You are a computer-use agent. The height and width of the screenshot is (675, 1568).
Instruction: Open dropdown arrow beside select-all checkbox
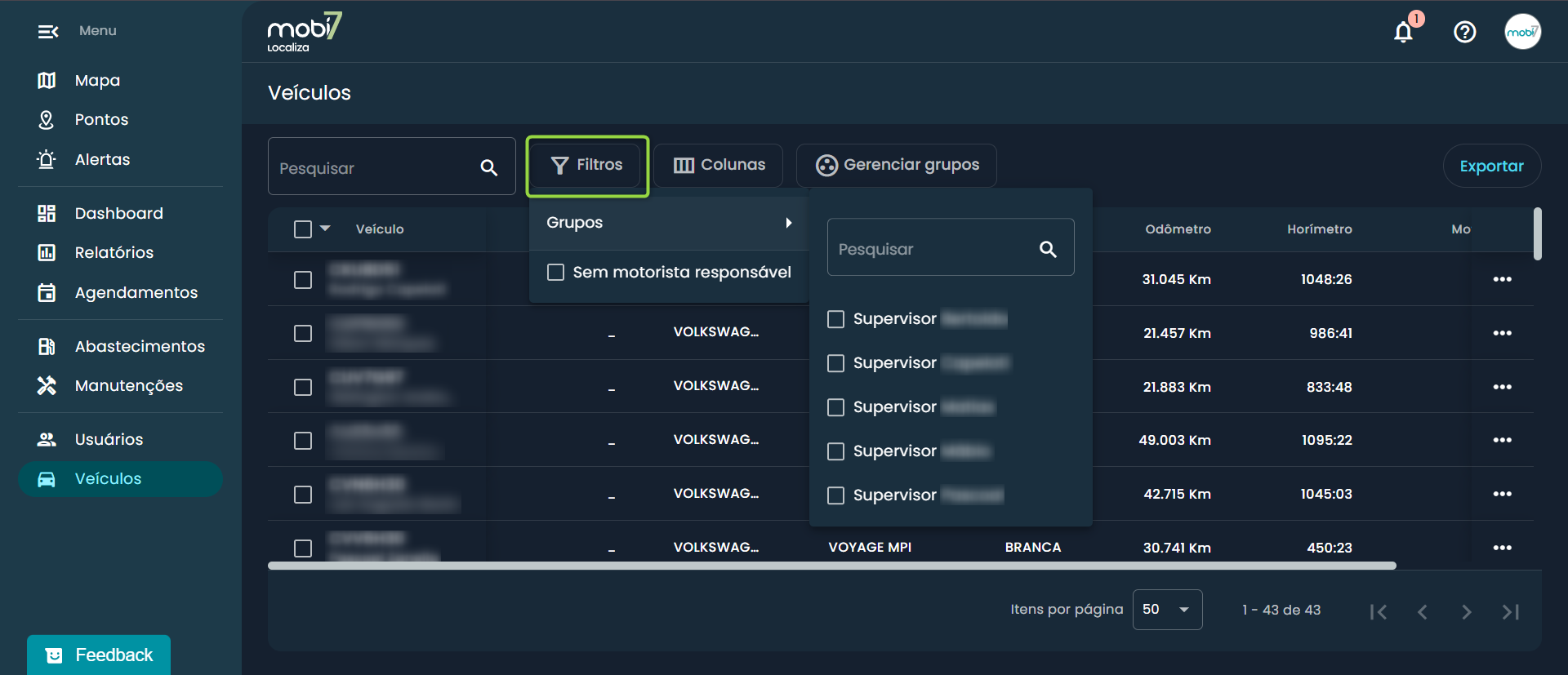[325, 229]
